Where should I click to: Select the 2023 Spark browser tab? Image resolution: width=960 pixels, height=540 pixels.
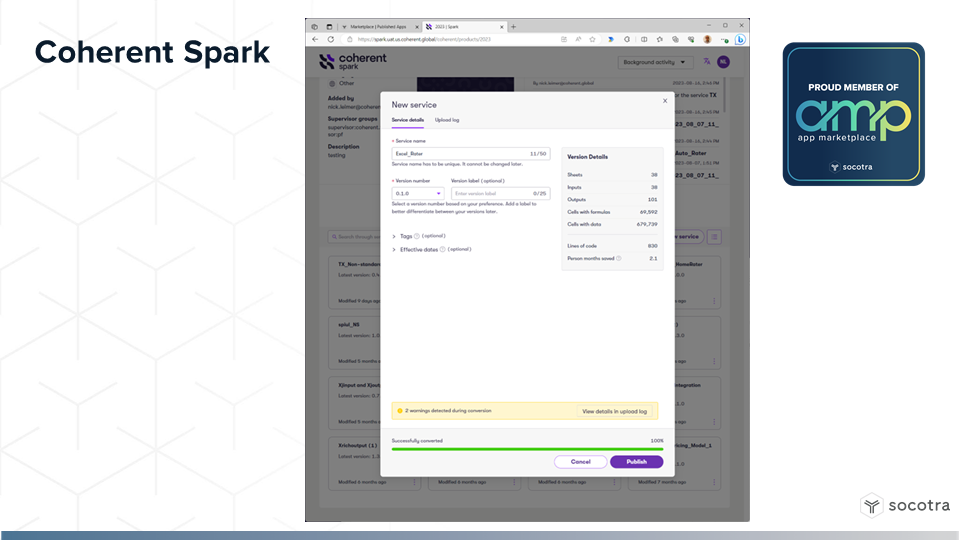(x=464, y=27)
